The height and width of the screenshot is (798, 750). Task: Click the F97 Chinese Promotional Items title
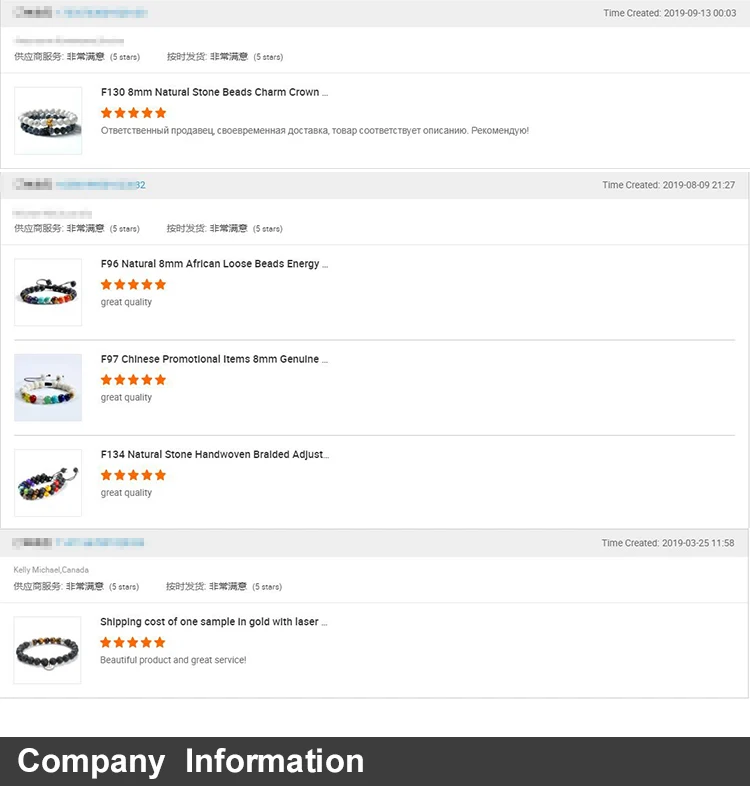coord(214,359)
